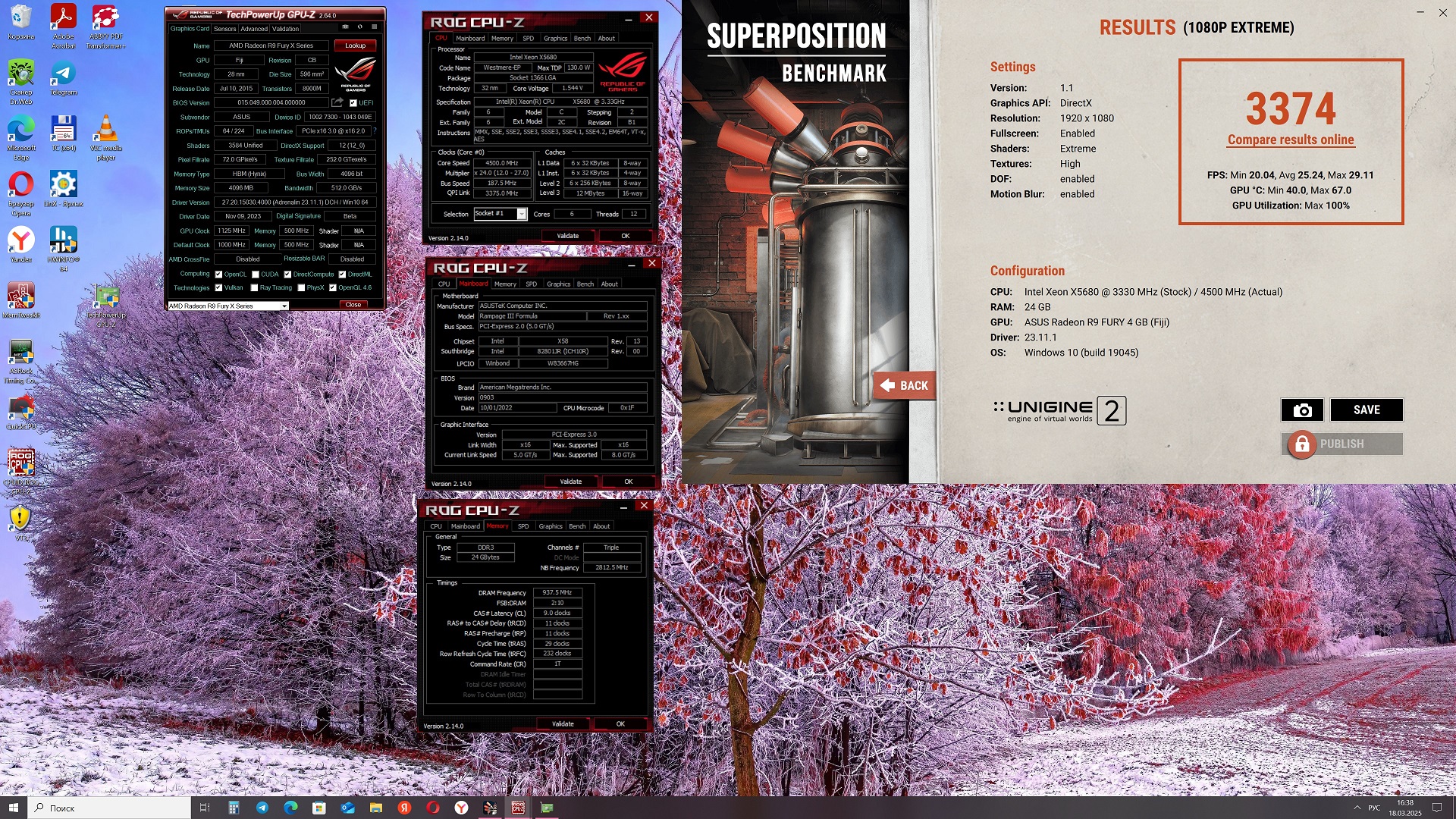Image resolution: width=1456 pixels, height=819 pixels.
Task: Open the Windows Start menu
Action: pos(13,808)
